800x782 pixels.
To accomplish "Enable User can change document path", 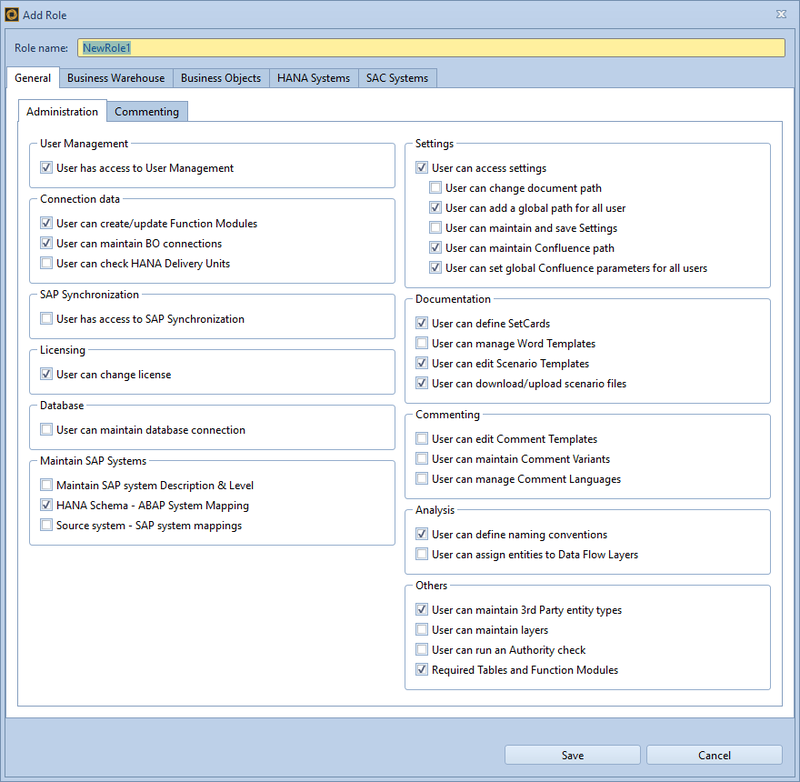I will pyautogui.click(x=435, y=187).
